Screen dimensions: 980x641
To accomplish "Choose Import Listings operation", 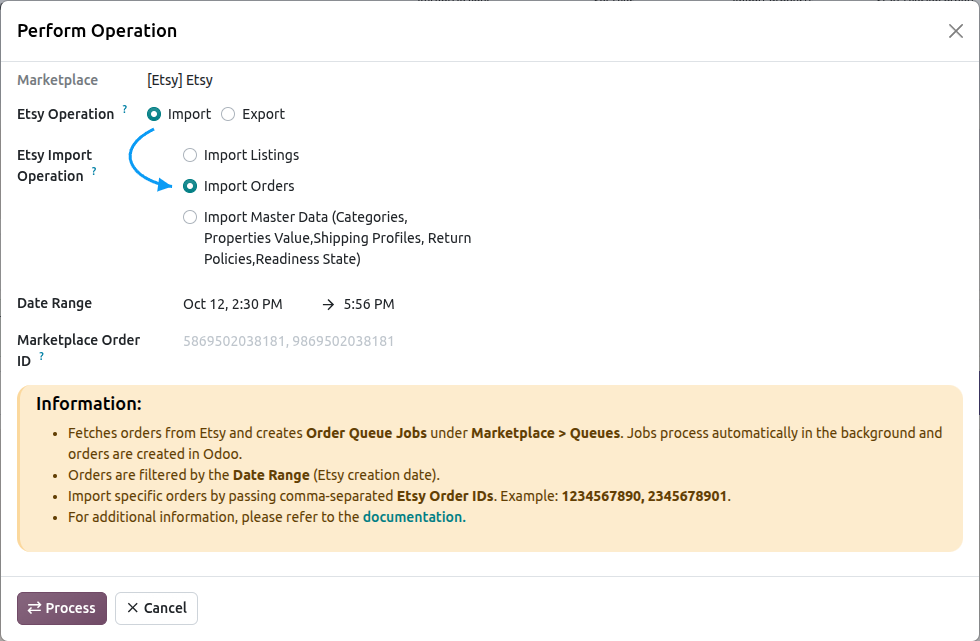I will (x=190, y=155).
